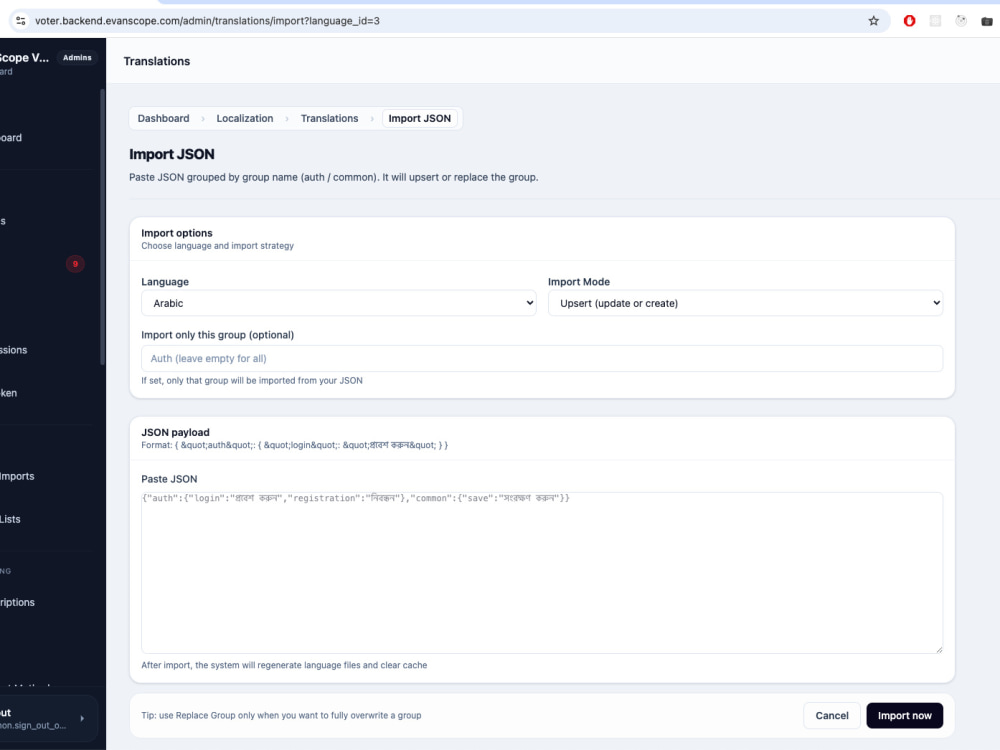Click into the Paste JSON text area
The image size is (1000, 750).
coord(541,573)
